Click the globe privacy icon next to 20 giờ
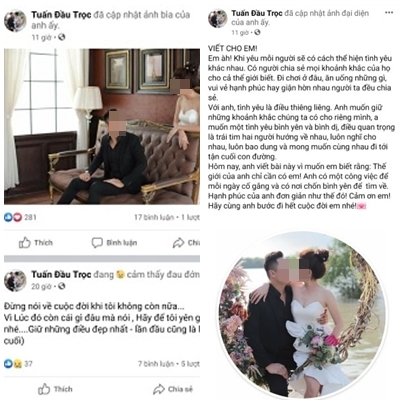Screen dimensions: 404x404 click(61, 286)
